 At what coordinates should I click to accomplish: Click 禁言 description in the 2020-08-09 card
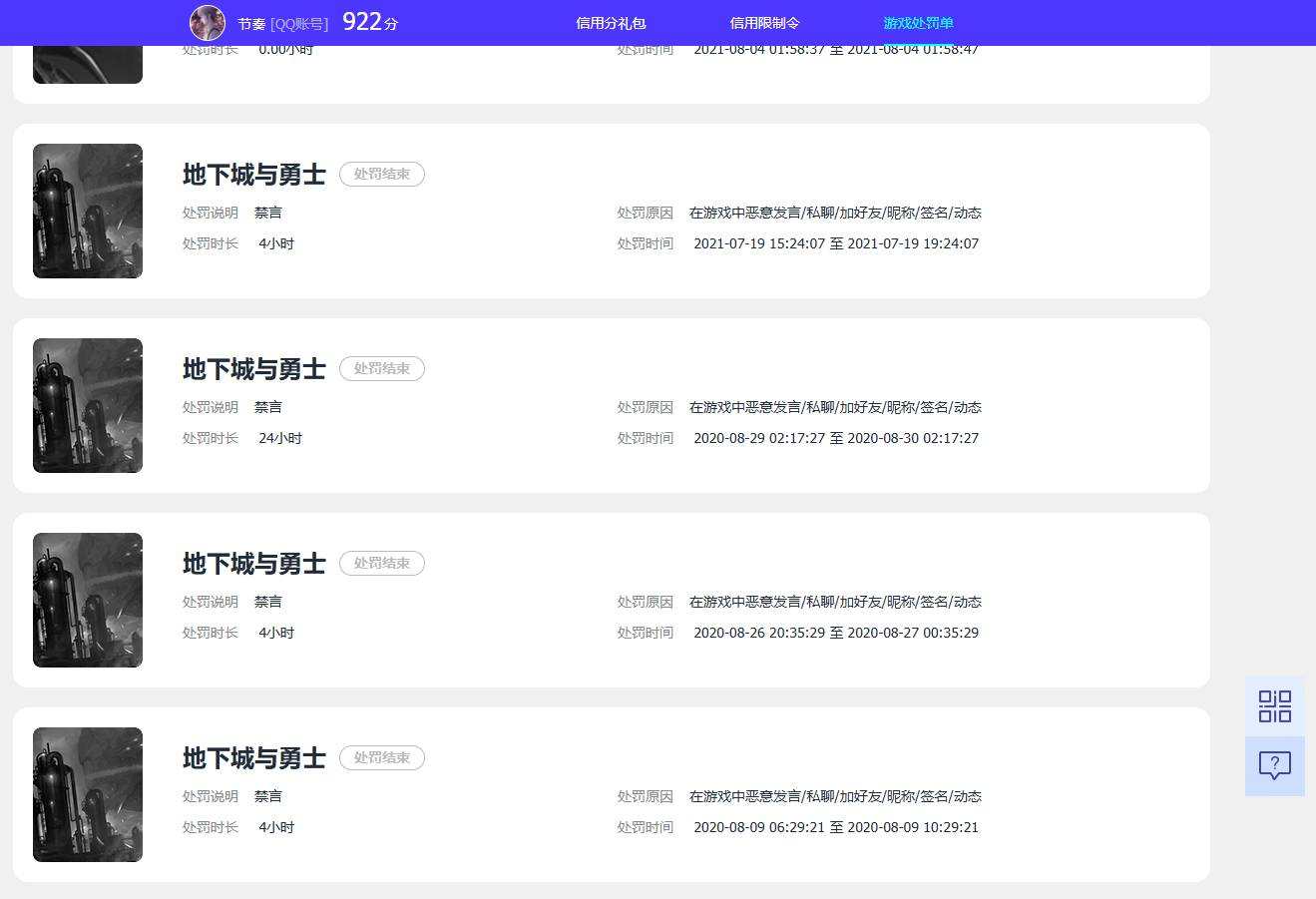pos(268,796)
